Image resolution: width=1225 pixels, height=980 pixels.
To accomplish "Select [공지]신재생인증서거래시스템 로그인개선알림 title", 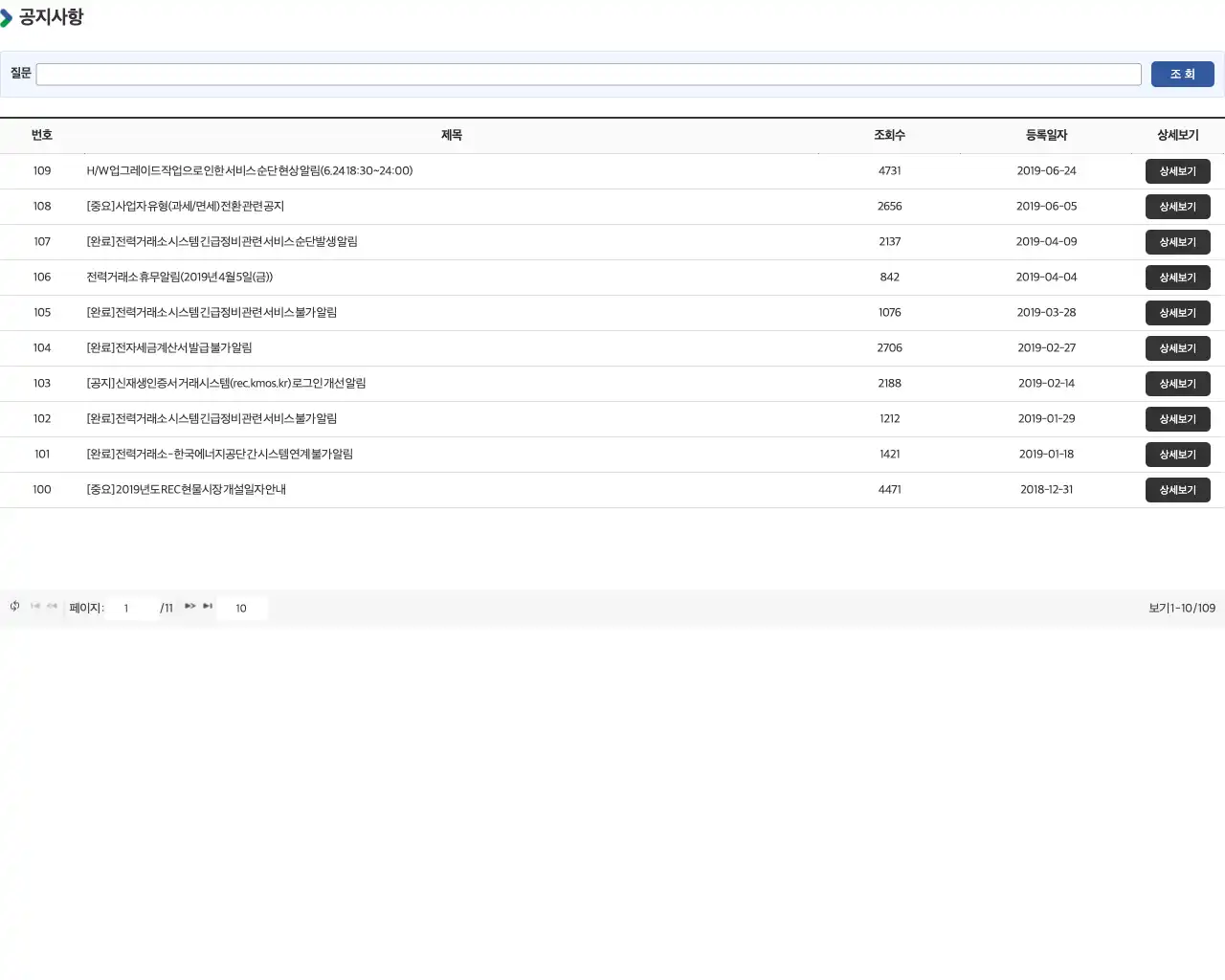I will tap(227, 383).
